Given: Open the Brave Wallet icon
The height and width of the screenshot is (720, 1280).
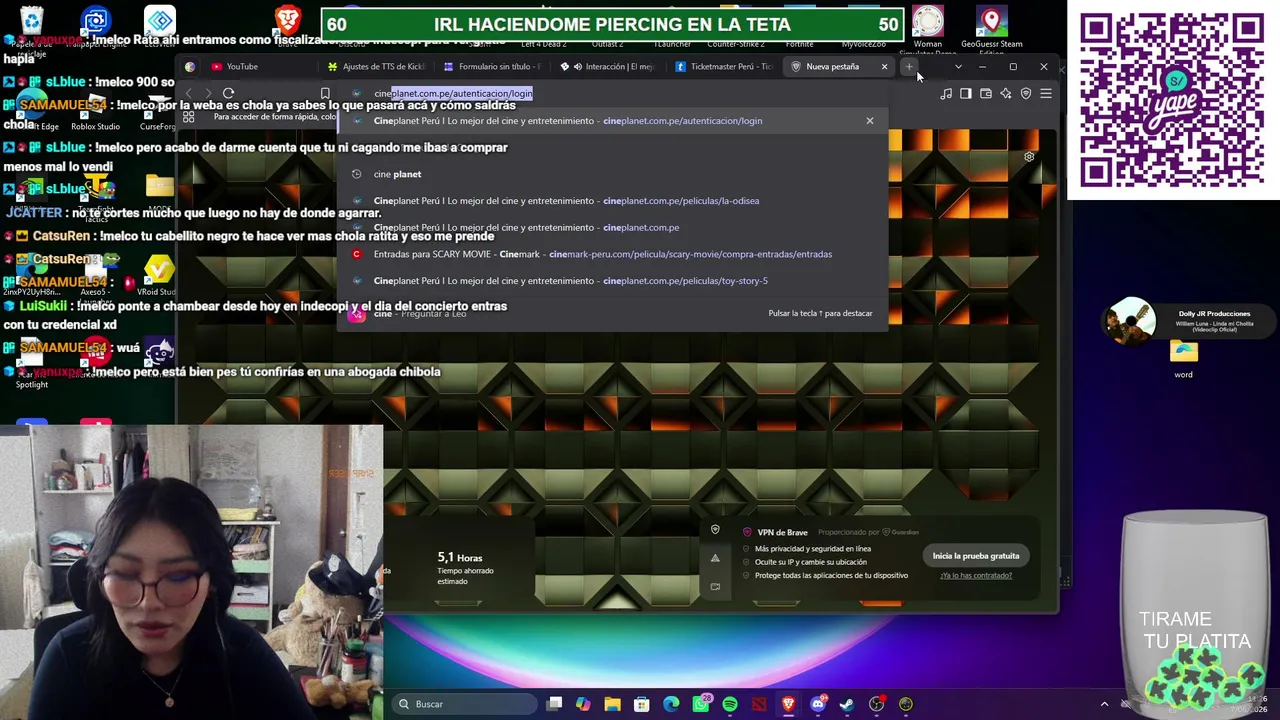Looking at the screenshot, I should pyautogui.click(x=986, y=94).
